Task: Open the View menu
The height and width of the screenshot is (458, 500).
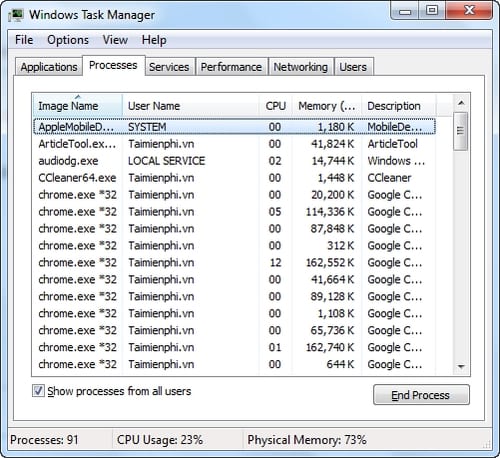Action: 115,40
